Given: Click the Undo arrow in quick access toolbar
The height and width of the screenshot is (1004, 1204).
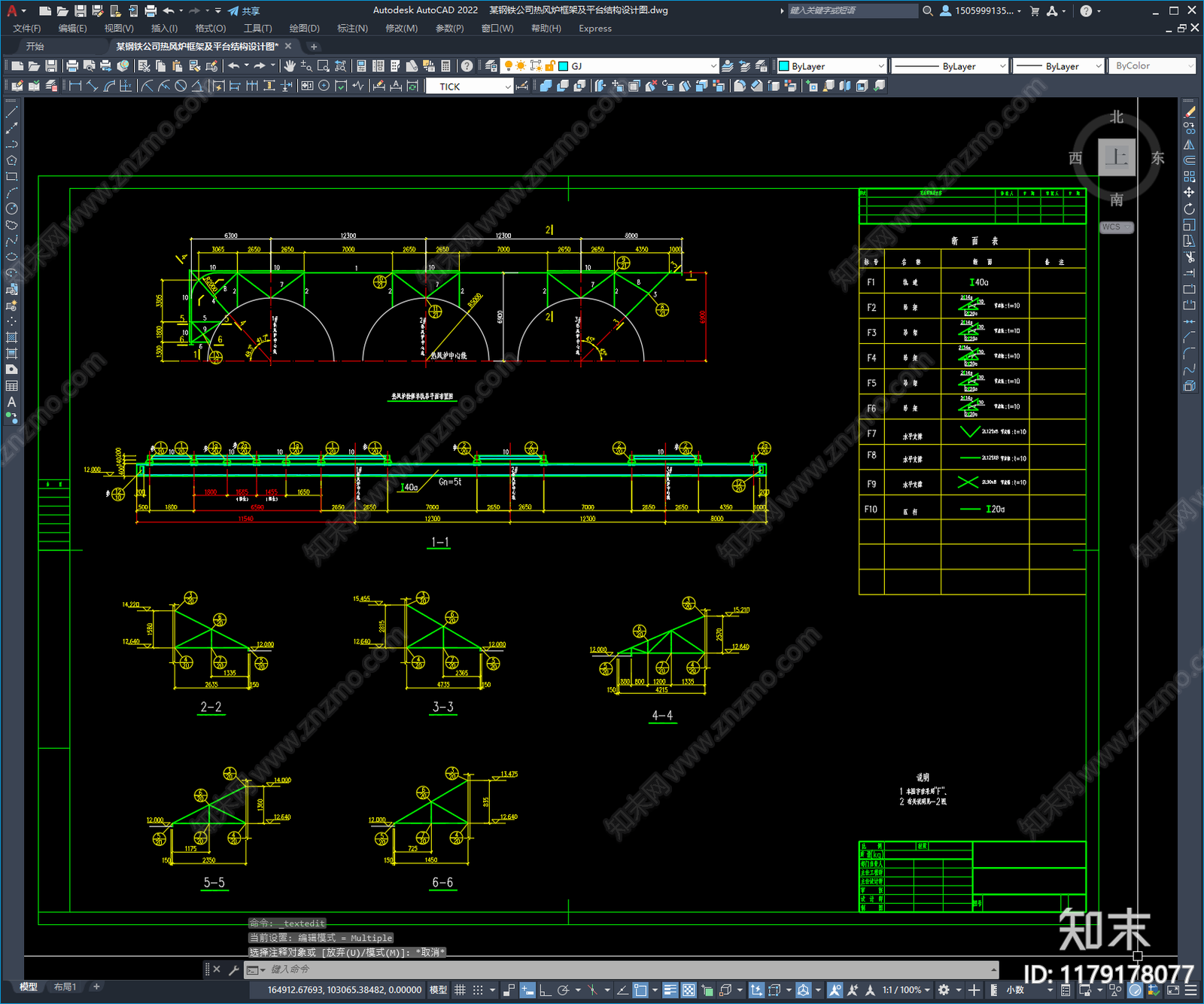Looking at the screenshot, I should click(169, 11).
